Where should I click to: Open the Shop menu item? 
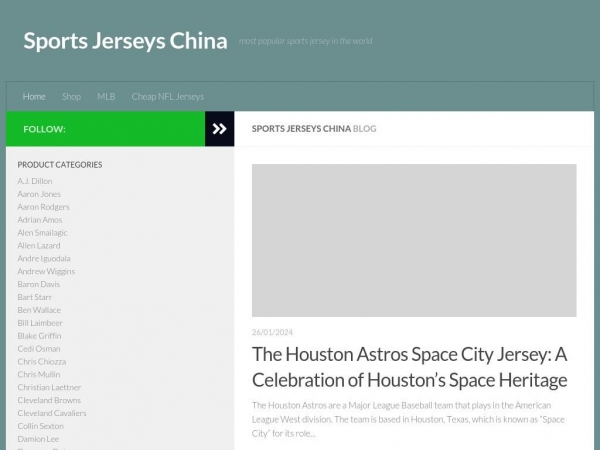[71, 97]
